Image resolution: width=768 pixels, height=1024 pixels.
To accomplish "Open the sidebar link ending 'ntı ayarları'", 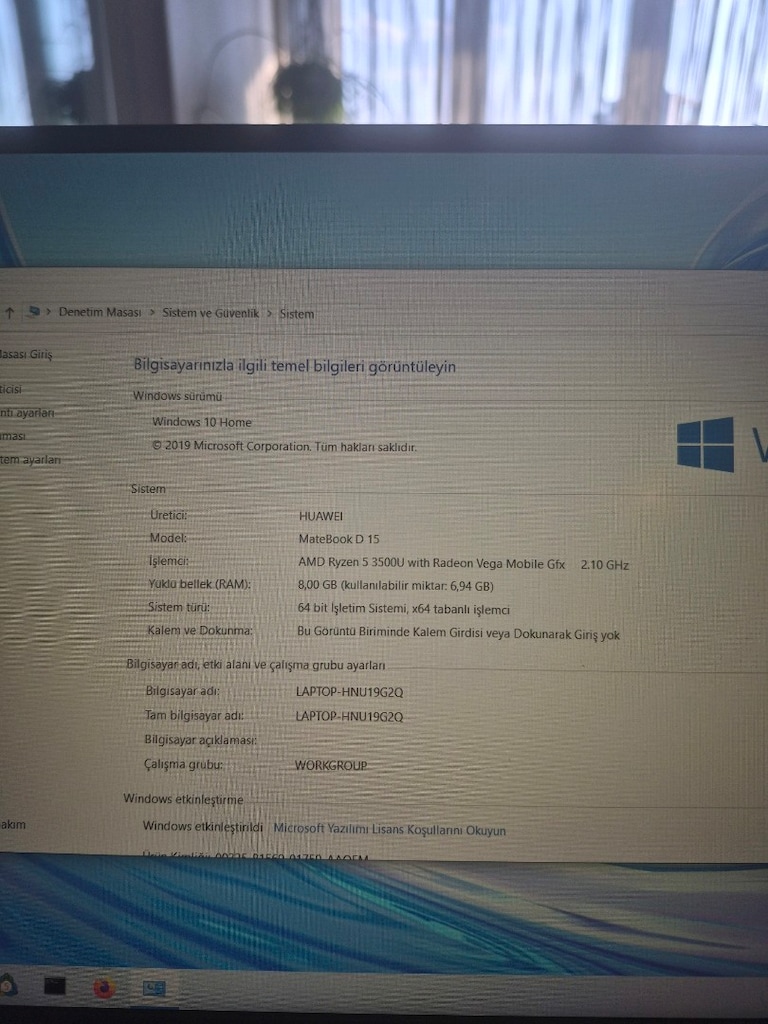I will (x=27, y=413).
